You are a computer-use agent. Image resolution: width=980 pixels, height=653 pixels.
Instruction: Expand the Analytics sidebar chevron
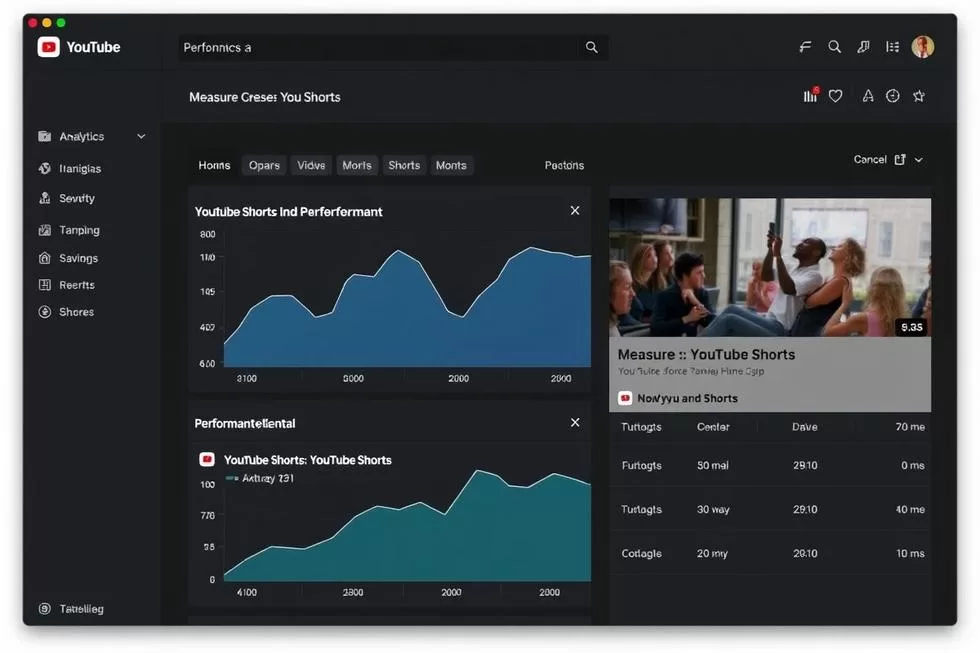pyautogui.click(x=141, y=136)
